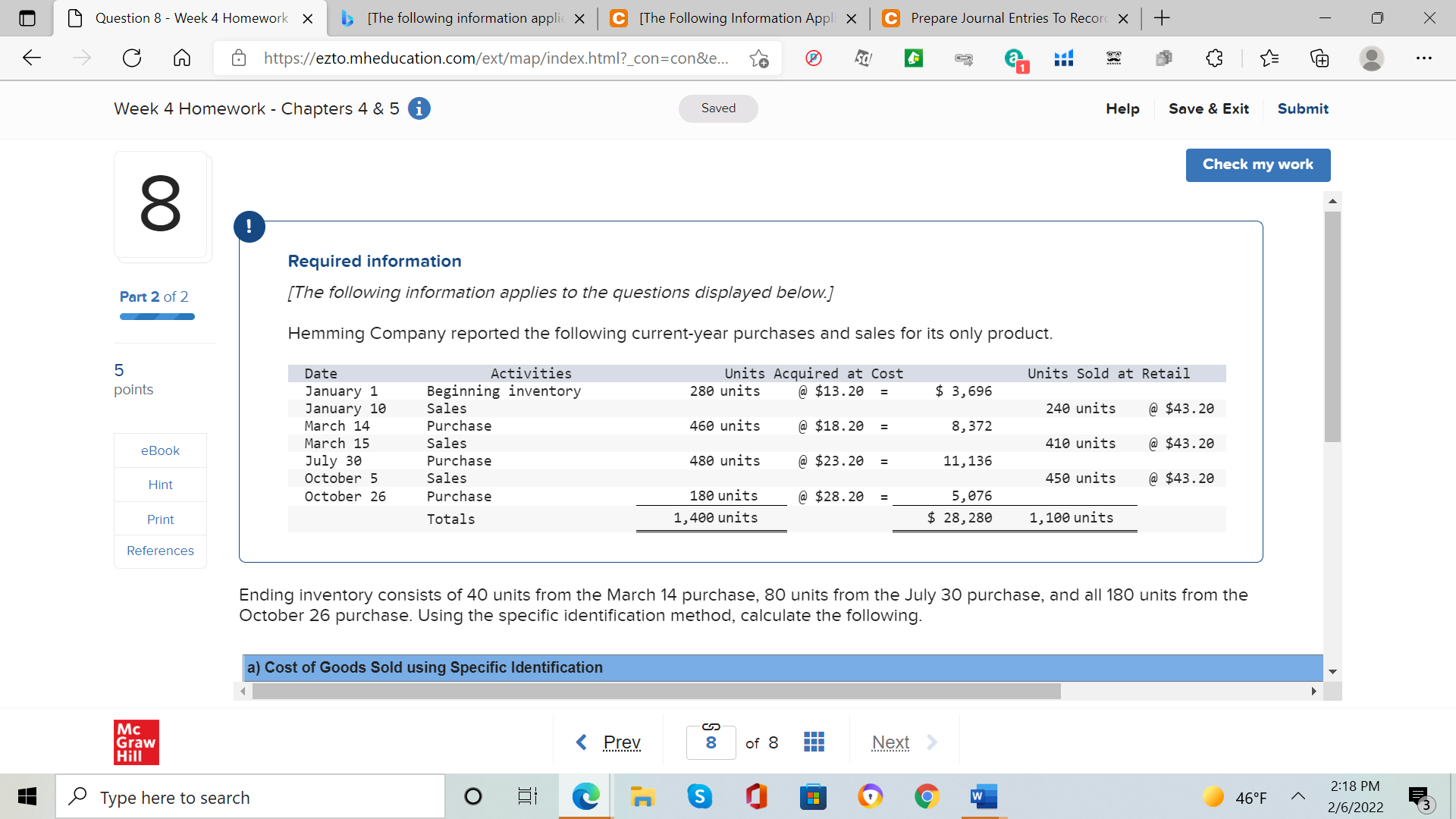Click the browser refresh icon
The width and height of the screenshot is (1456, 819).
(x=132, y=58)
